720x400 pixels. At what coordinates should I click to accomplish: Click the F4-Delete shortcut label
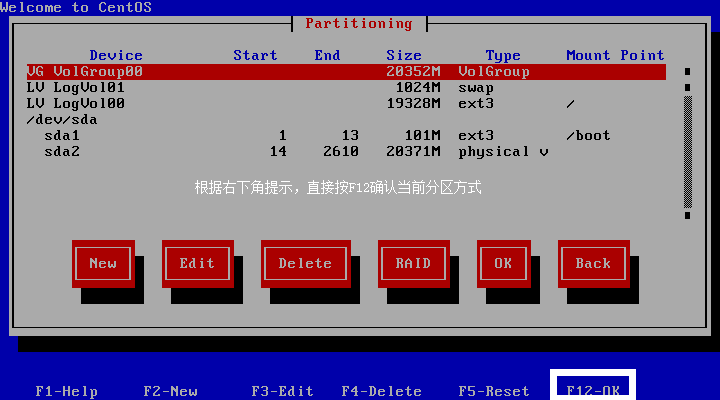382,391
